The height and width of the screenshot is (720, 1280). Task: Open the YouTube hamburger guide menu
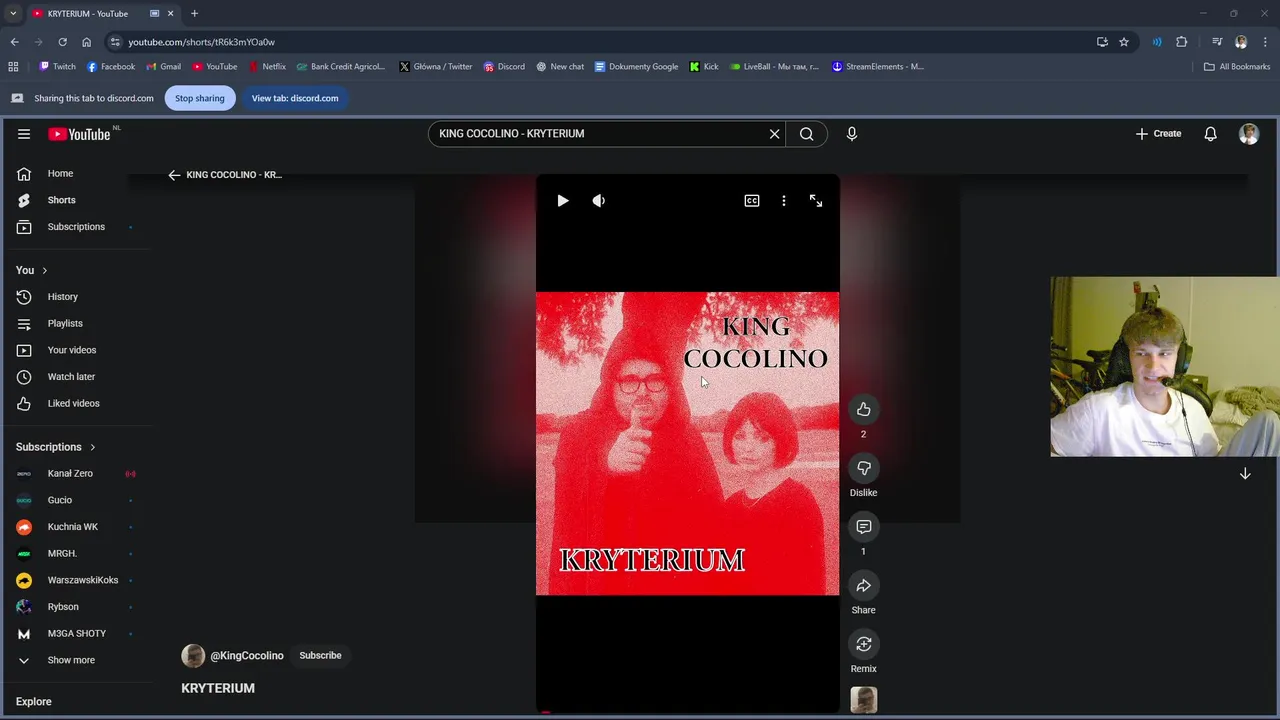(x=24, y=134)
